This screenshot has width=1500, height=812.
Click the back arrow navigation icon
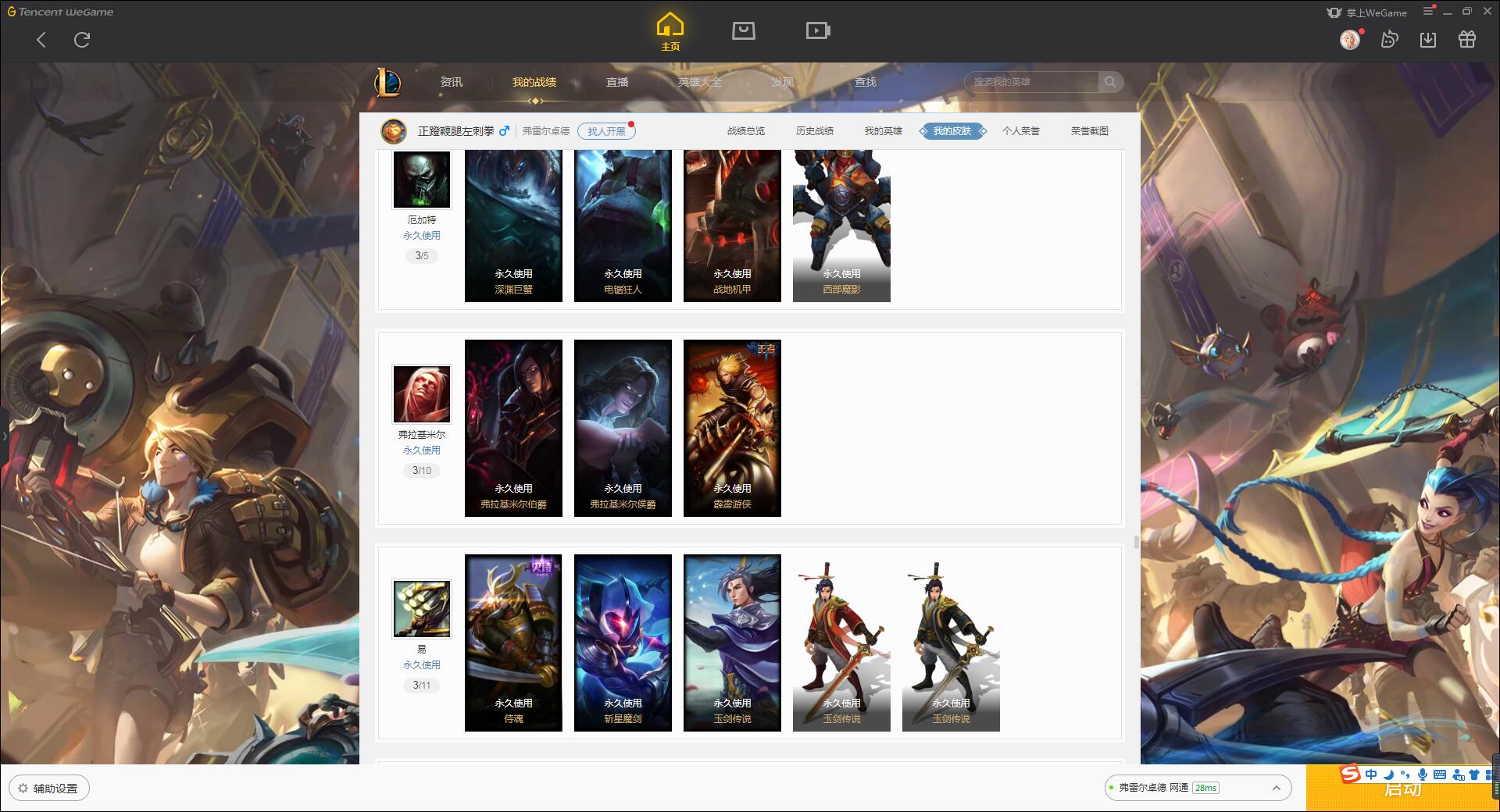41,40
